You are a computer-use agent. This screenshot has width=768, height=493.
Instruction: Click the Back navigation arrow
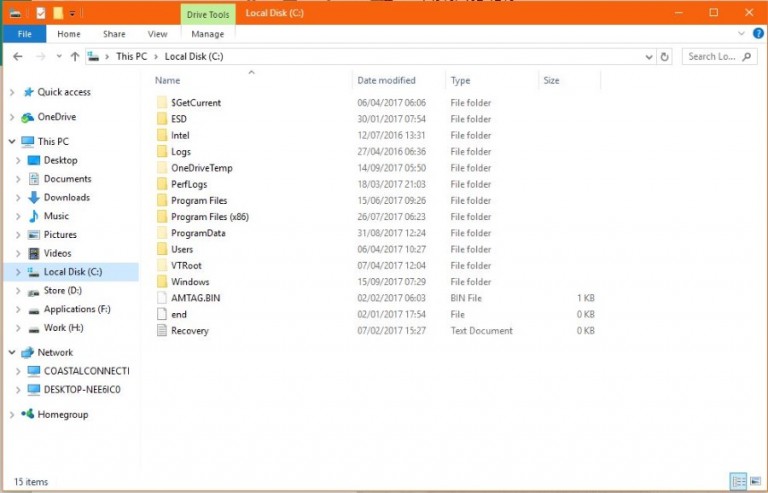pyautogui.click(x=18, y=57)
